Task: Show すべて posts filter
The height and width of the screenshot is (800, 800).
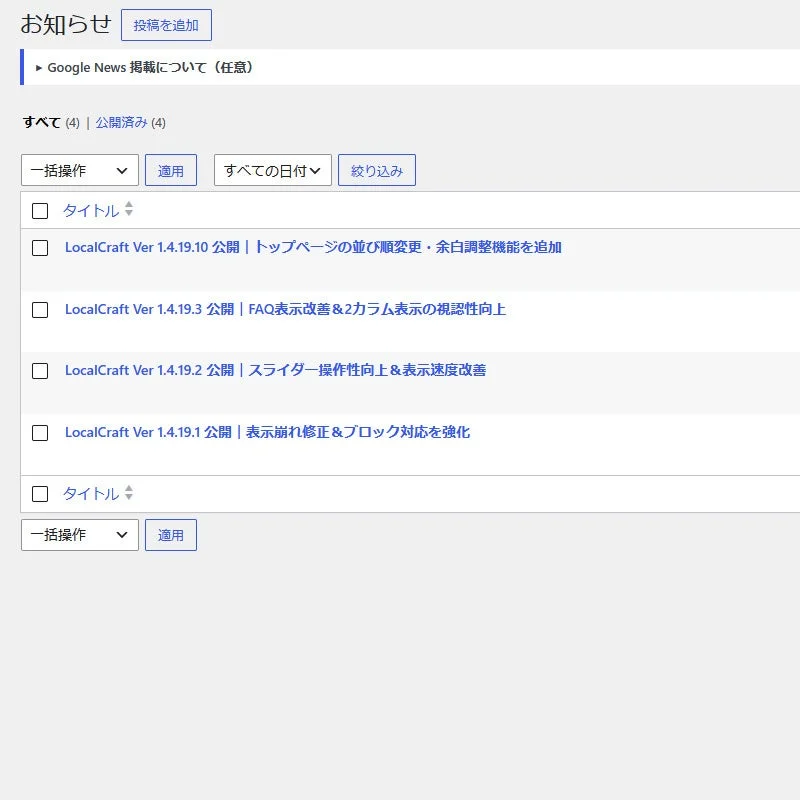Action: (41, 122)
